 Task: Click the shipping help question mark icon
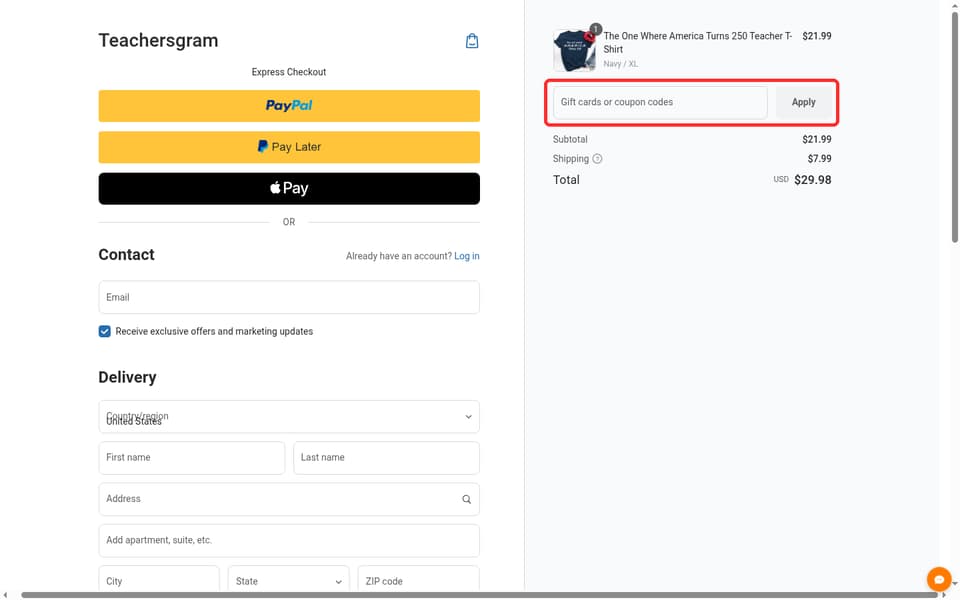[597, 159]
